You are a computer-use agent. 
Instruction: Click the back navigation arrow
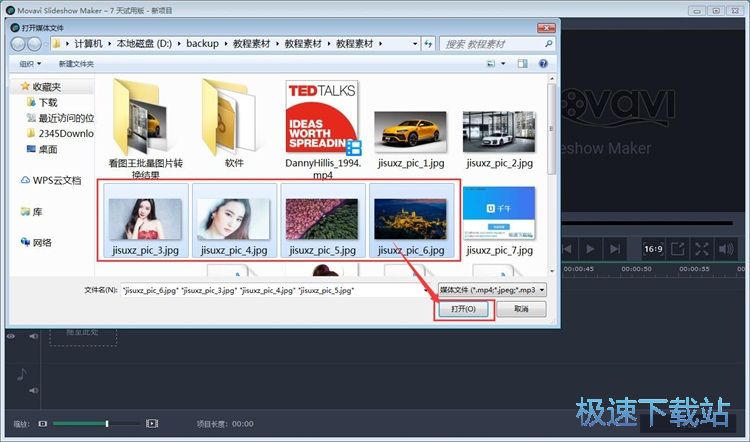pyautogui.click(x=18, y=44)
